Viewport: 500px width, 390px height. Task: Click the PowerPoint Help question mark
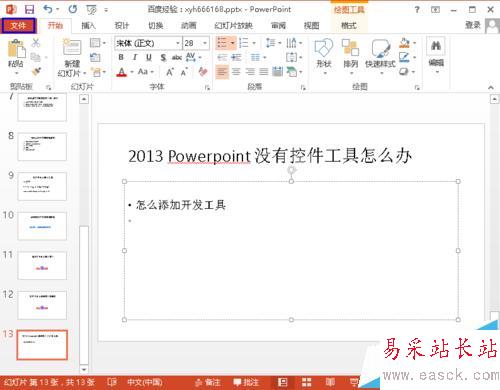point(417,10)
